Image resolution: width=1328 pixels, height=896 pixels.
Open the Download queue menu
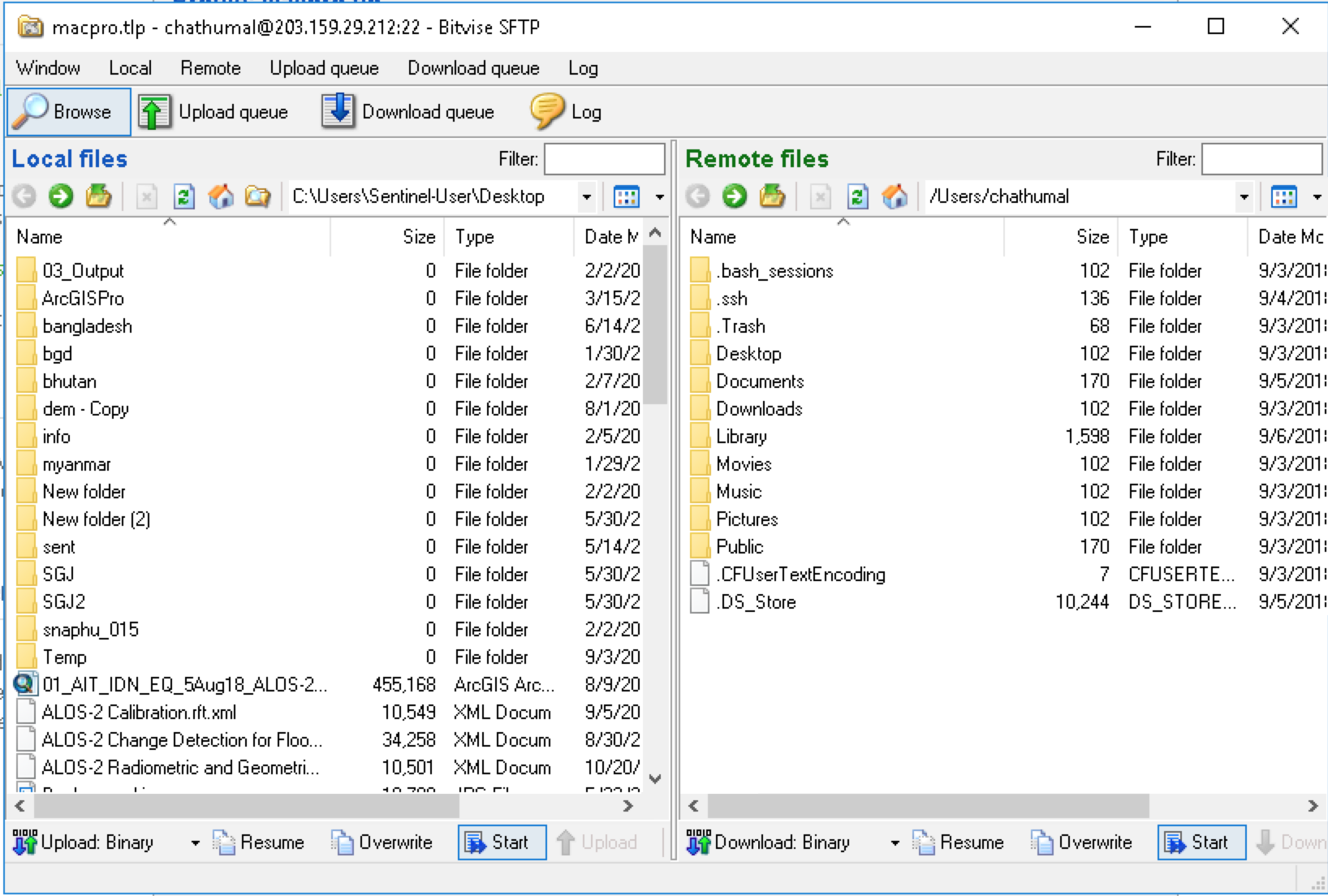(473, 68)
